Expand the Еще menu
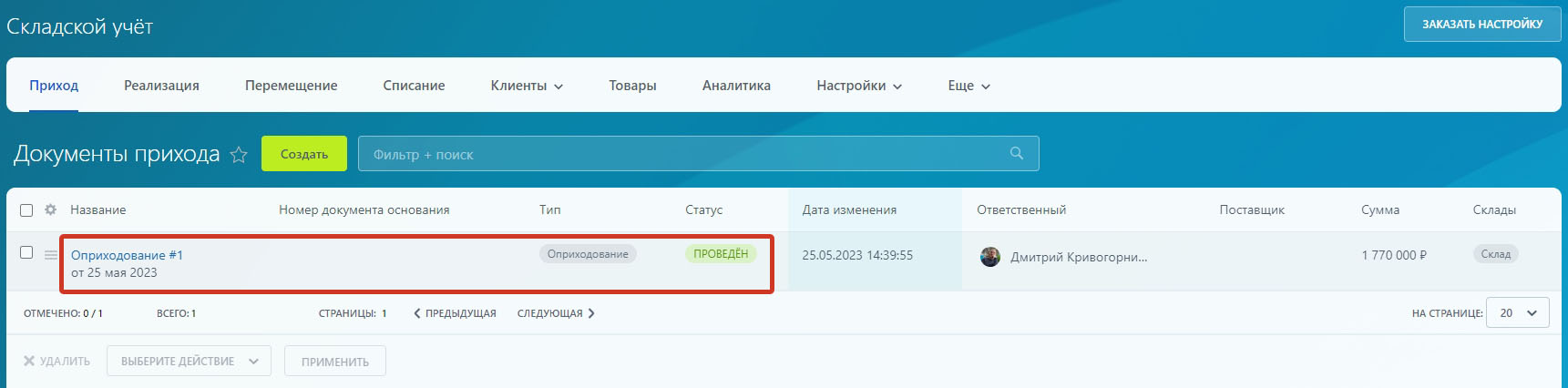This screenshot has width=1568, height=388. pos(968,86)
